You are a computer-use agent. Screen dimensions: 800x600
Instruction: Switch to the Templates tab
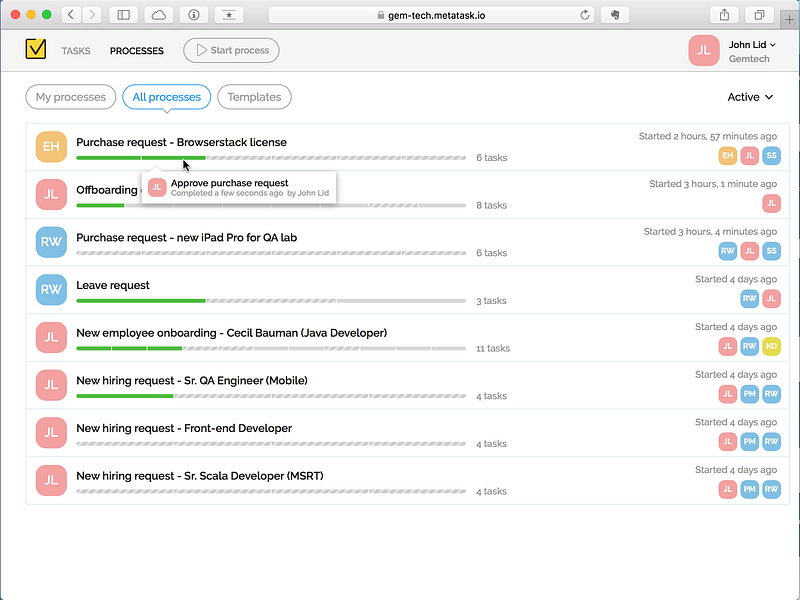point(254,97)
